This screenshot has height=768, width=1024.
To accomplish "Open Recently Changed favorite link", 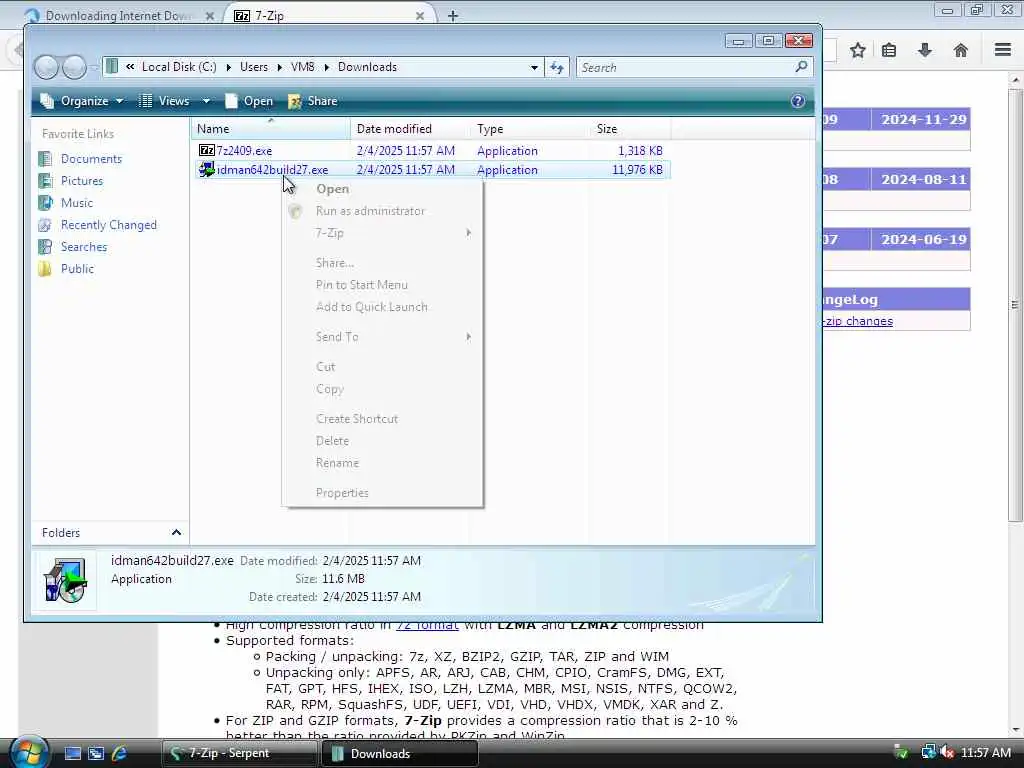I will click(108, 225).
